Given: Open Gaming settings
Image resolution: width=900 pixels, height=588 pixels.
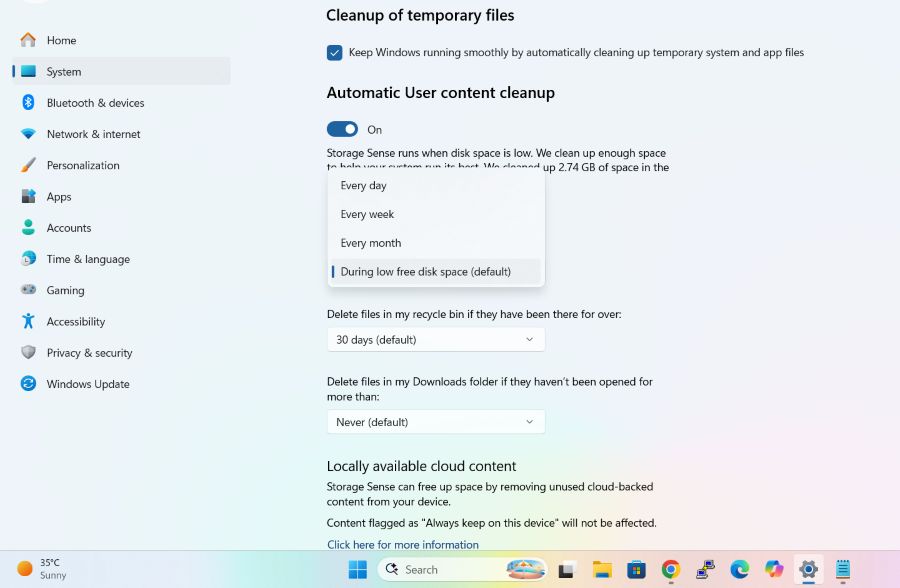Looking at the screenshot, I should pos(121,290).
